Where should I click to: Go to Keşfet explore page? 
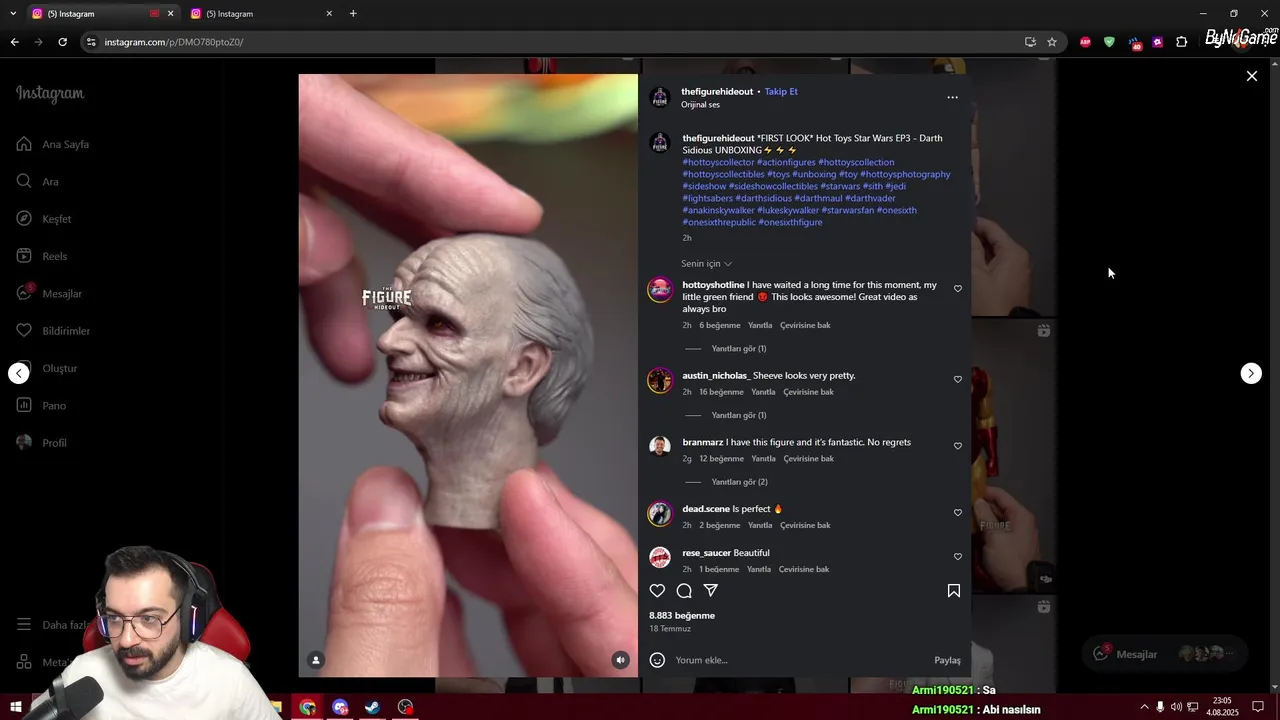(44, 219)
